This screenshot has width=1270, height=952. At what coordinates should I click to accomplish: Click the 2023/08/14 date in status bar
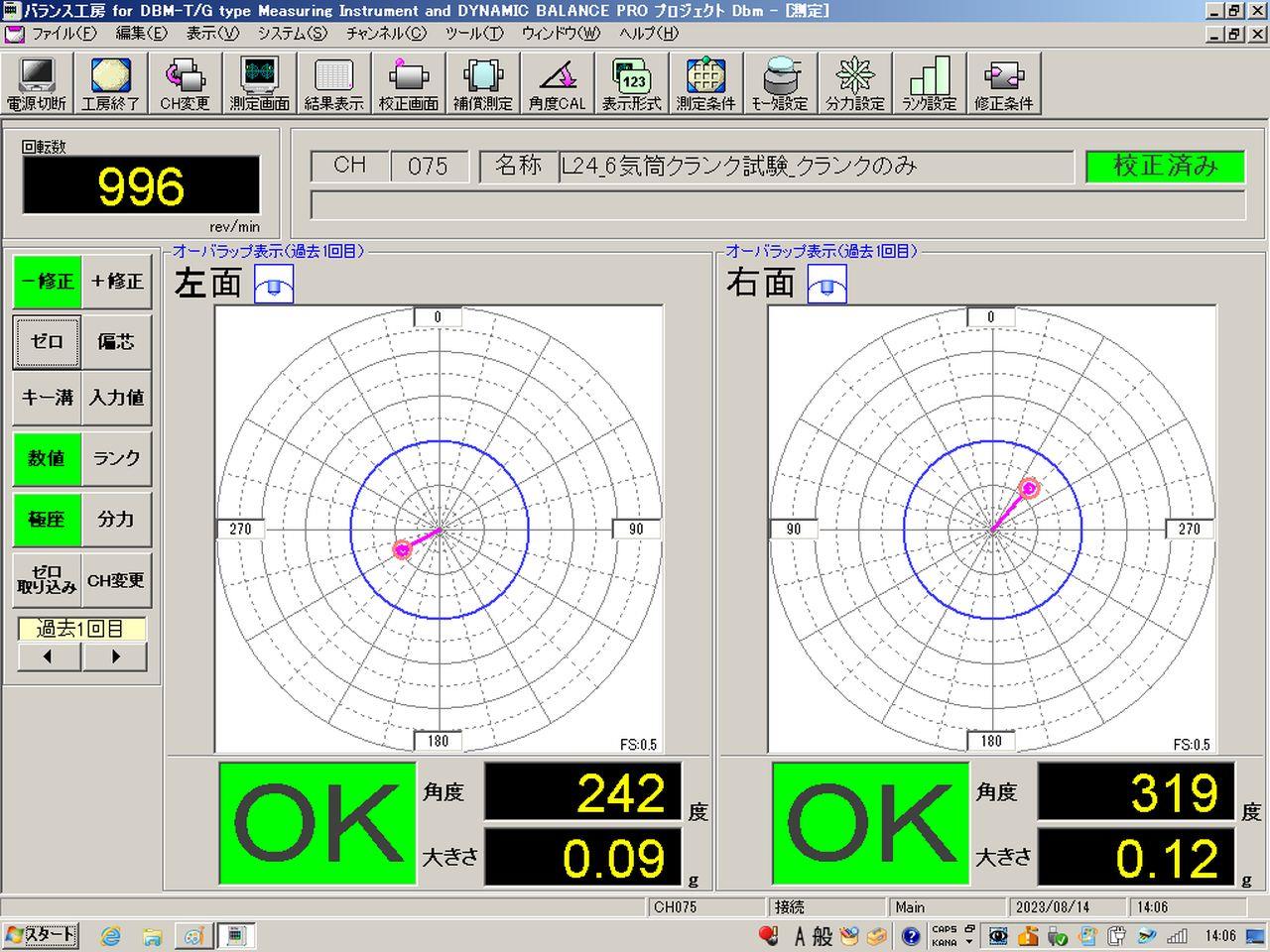[x=1068, y=907]
